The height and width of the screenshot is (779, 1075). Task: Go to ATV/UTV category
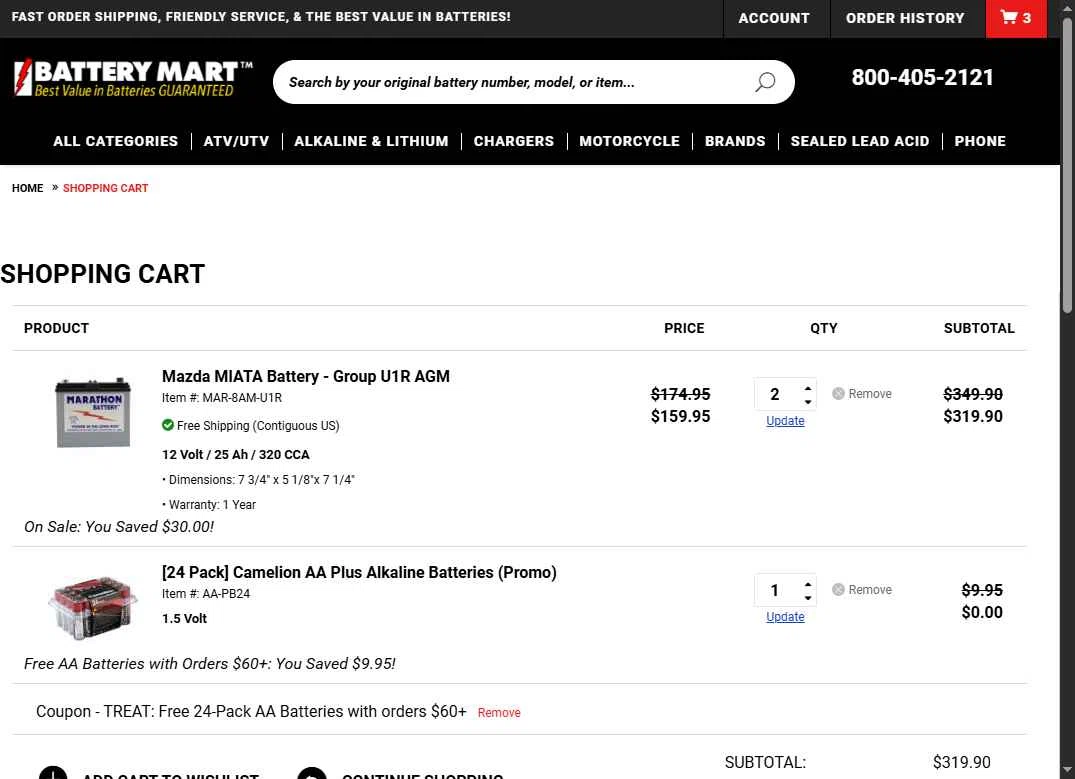tap(236, 141)
